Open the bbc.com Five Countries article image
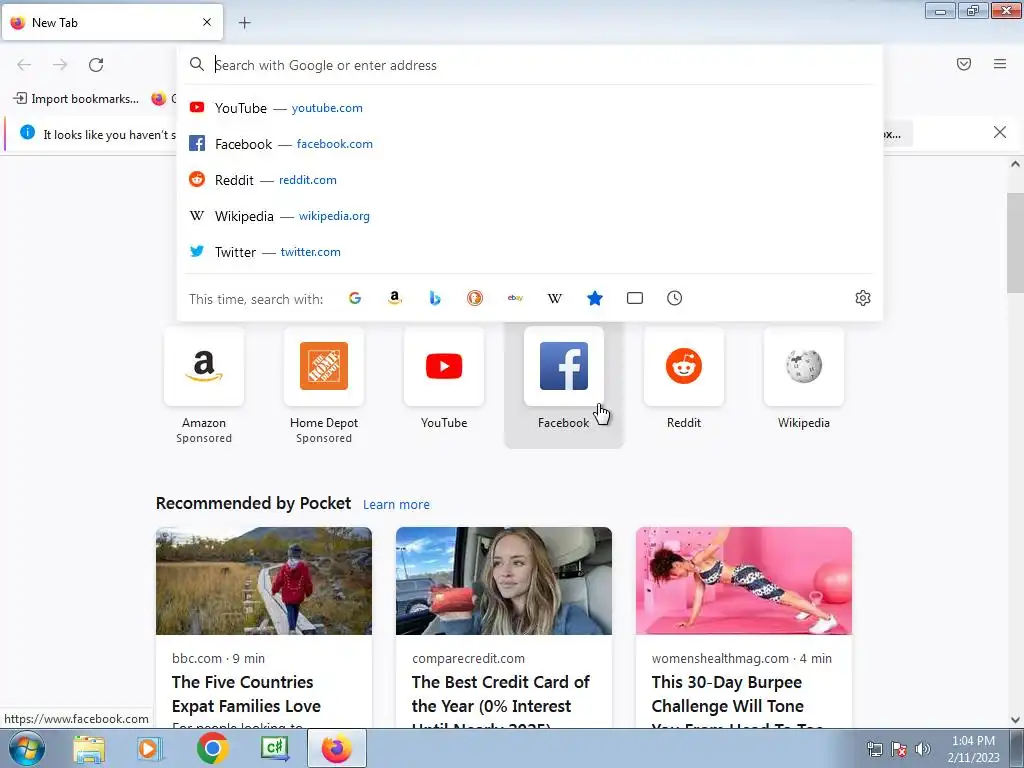Image resolution: width=1024 pixels, height=768 pixels. coord(264,581)
